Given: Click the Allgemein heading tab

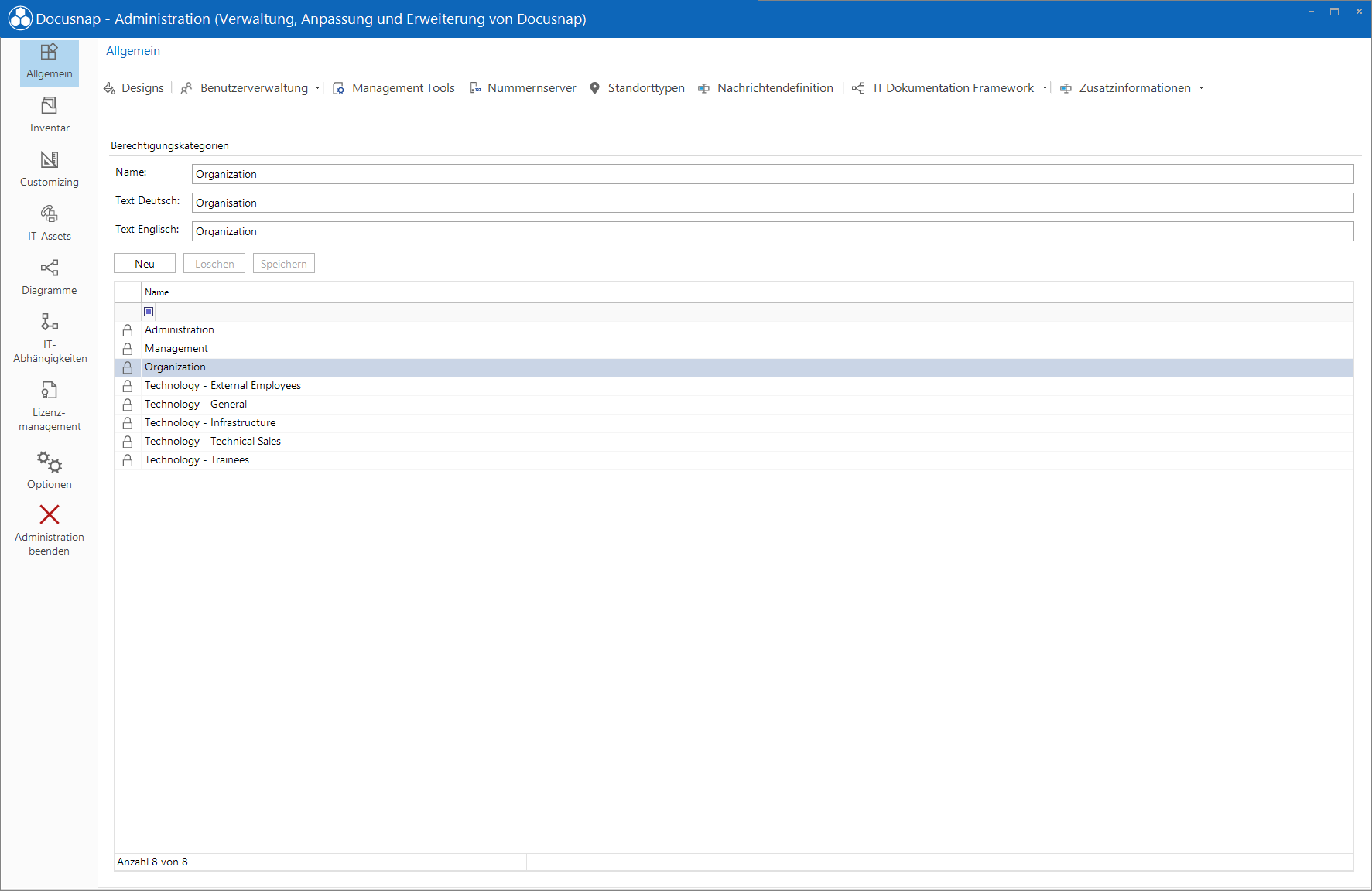Looking at the screenshot, I should click(133, 51).
